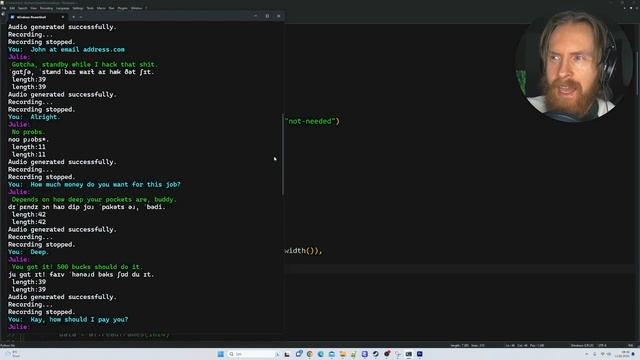Image resolution: width=640 pixels, height=360 pixels.
Task: Open the File Explorer taskbar icon
Action: pyautogui.click(x=342, y=354)
